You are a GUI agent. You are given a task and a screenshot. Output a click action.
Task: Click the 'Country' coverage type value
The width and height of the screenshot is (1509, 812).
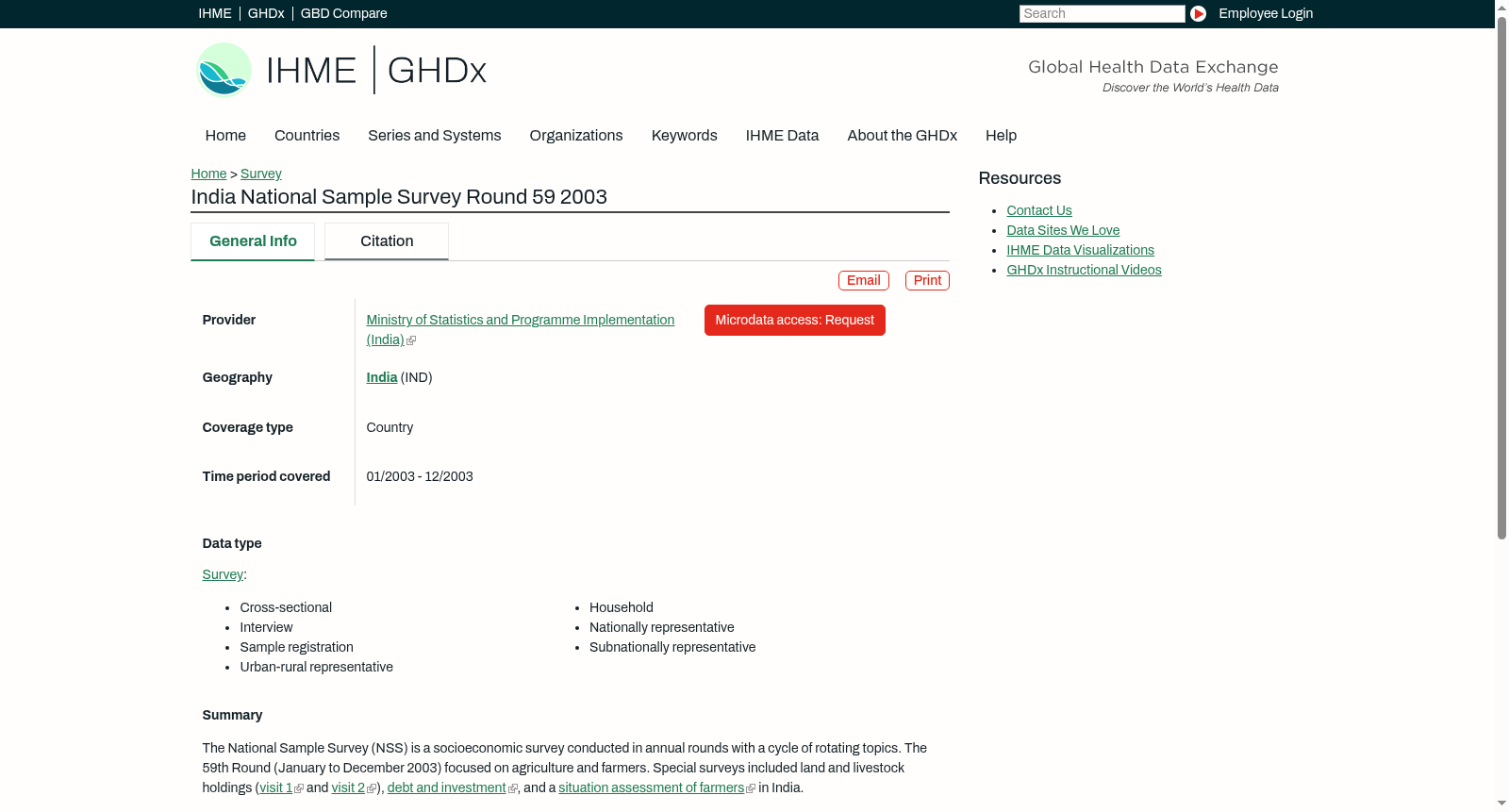point(390,427)
